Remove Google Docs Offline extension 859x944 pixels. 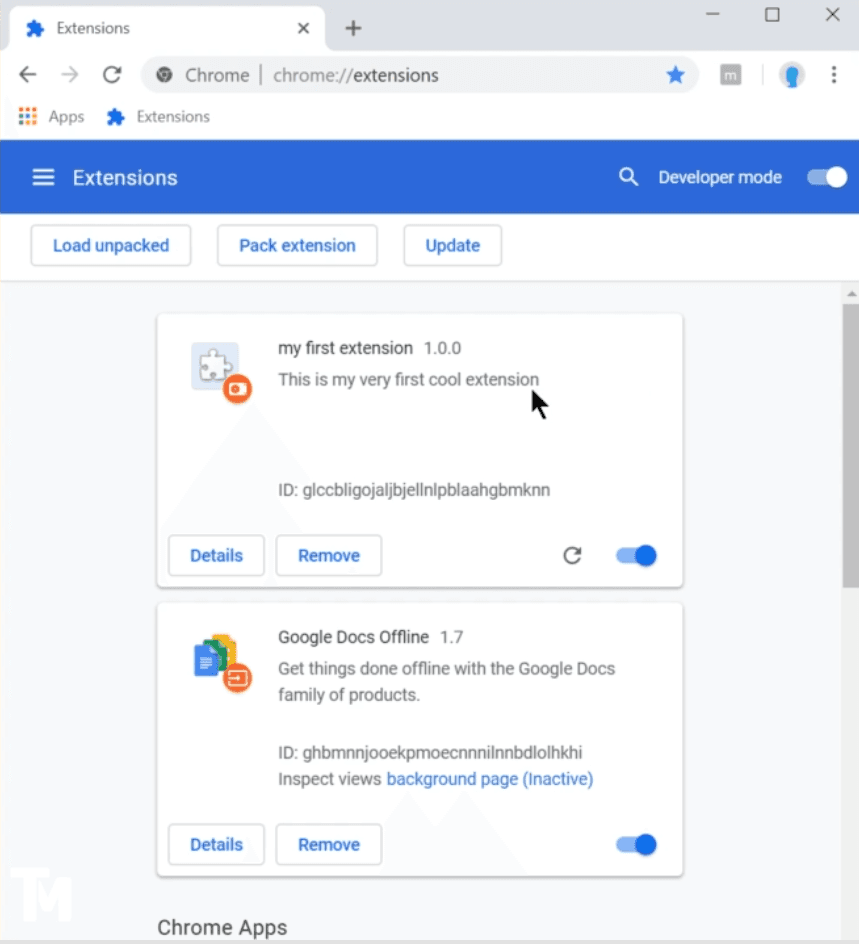tap(329, 845)
